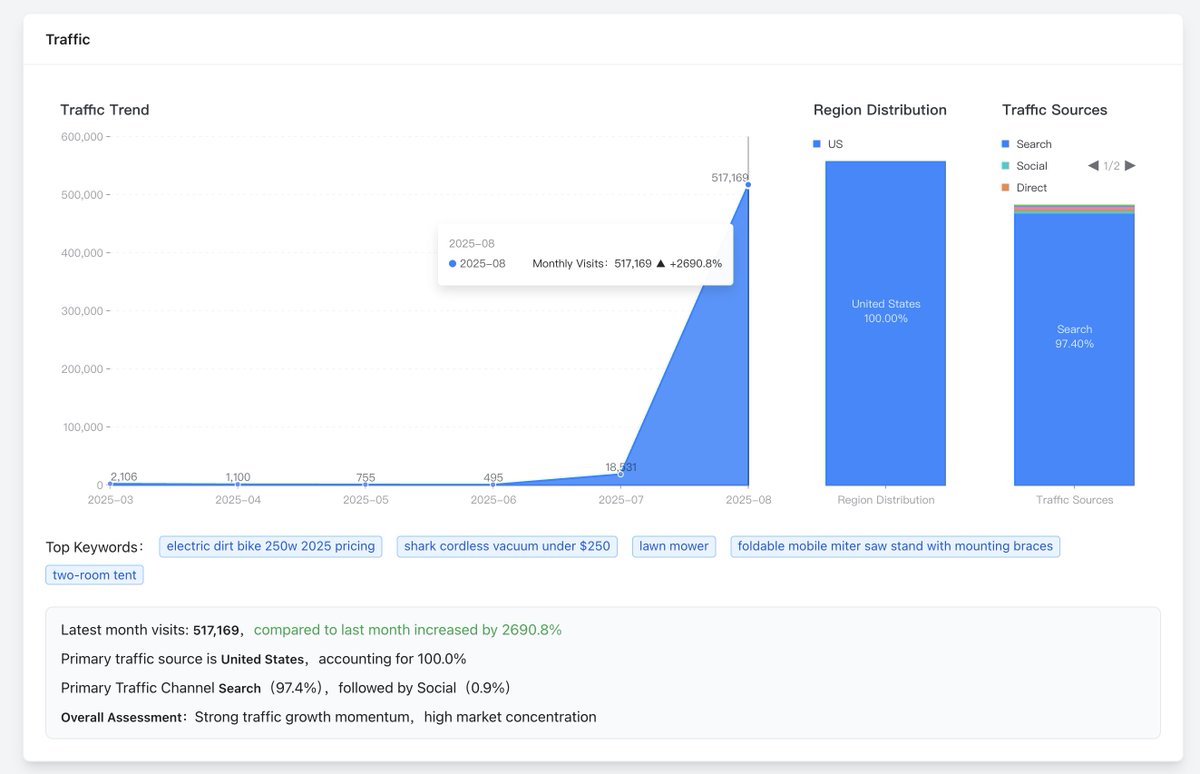Click the 1/2 legend page indicator
The height and width of the screenshot is (774, 1200).
[1112, 166]
